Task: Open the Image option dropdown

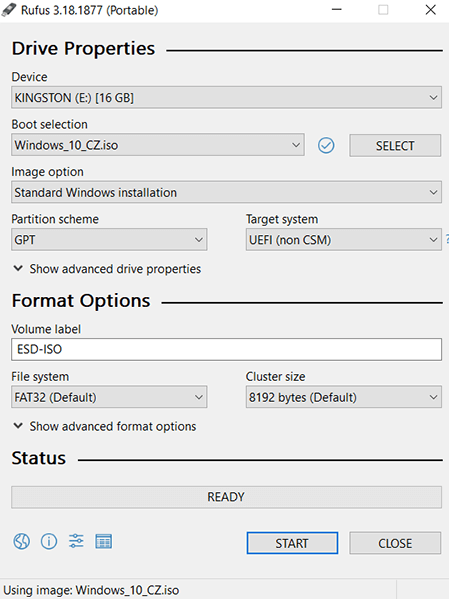Action: click(226, 193)
